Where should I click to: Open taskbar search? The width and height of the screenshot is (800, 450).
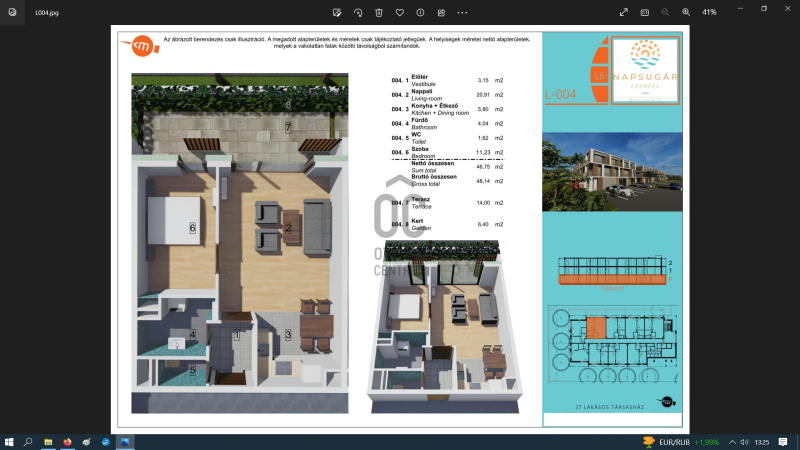(x=28, y=441)
